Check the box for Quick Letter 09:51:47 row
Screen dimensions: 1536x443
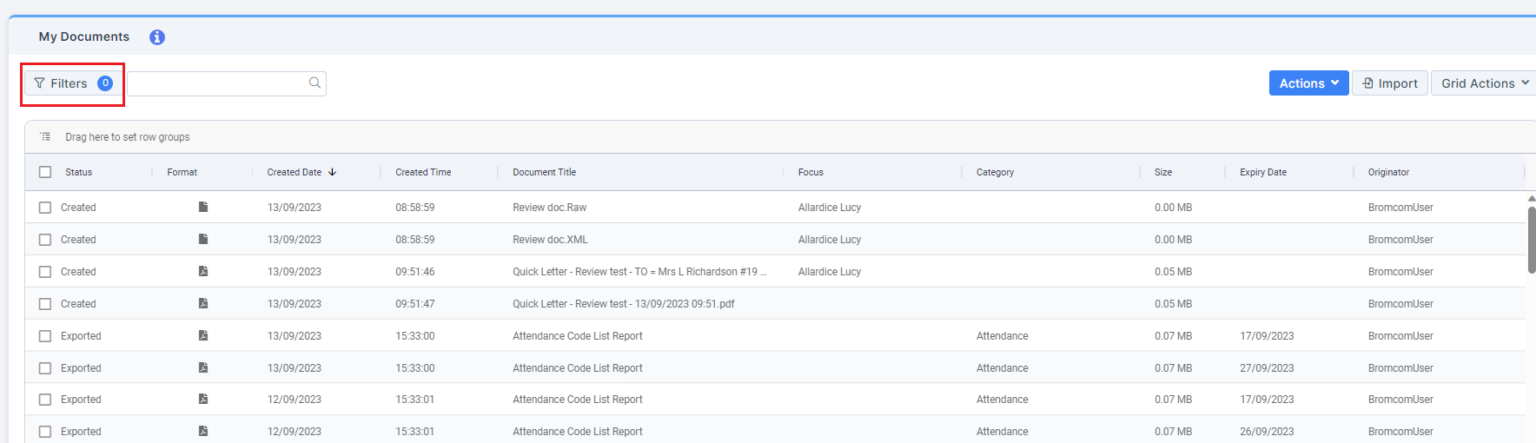pos(45,303)
